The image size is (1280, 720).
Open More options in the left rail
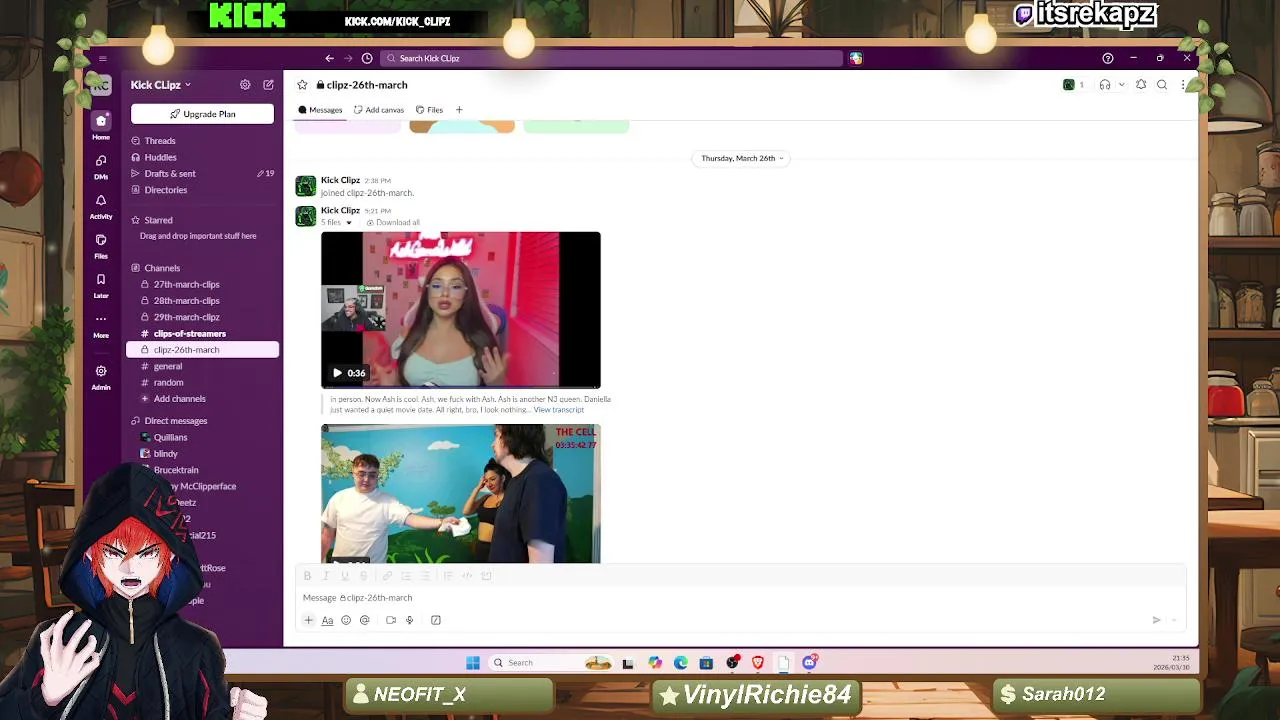101,325
